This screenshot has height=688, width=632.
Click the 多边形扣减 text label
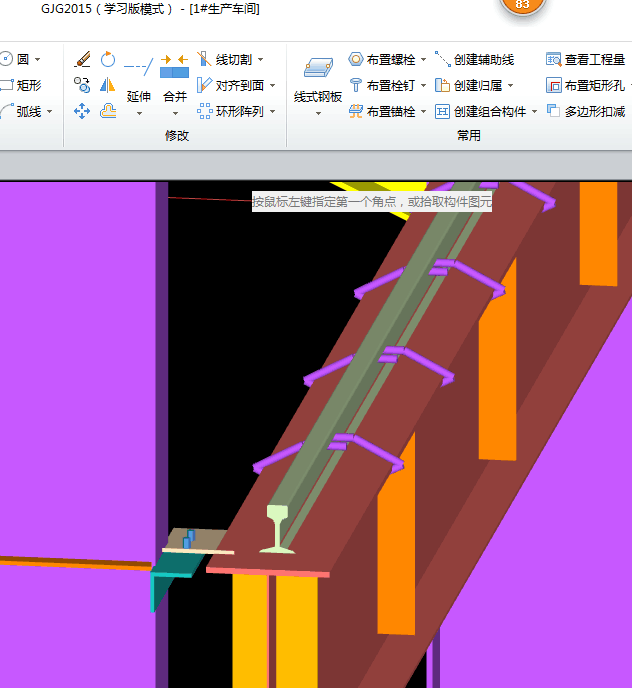pos(595,111)
